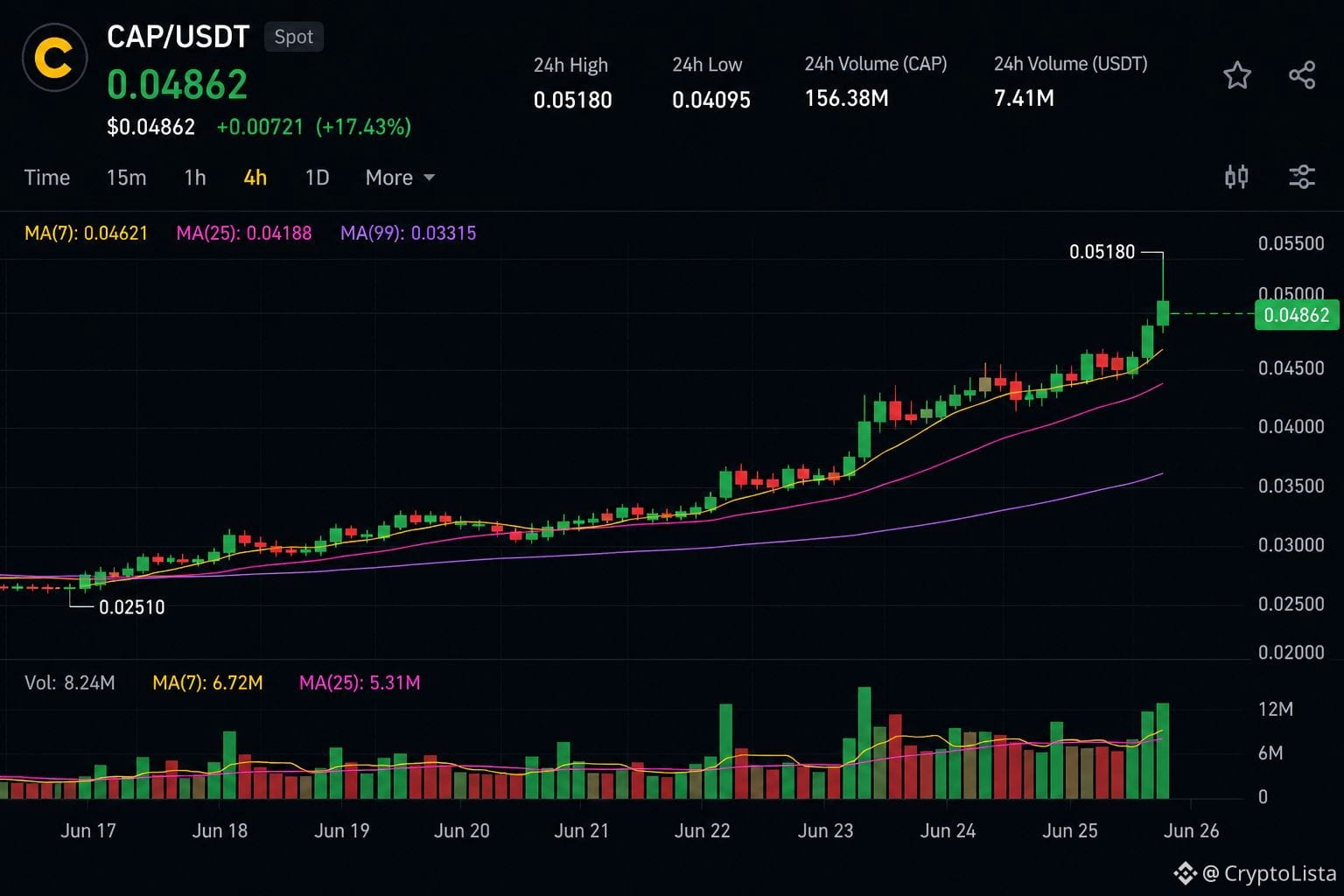The image size is (1344, 896).
Task: Click the 24h Low value 0.04095
Action: (711, 100)
